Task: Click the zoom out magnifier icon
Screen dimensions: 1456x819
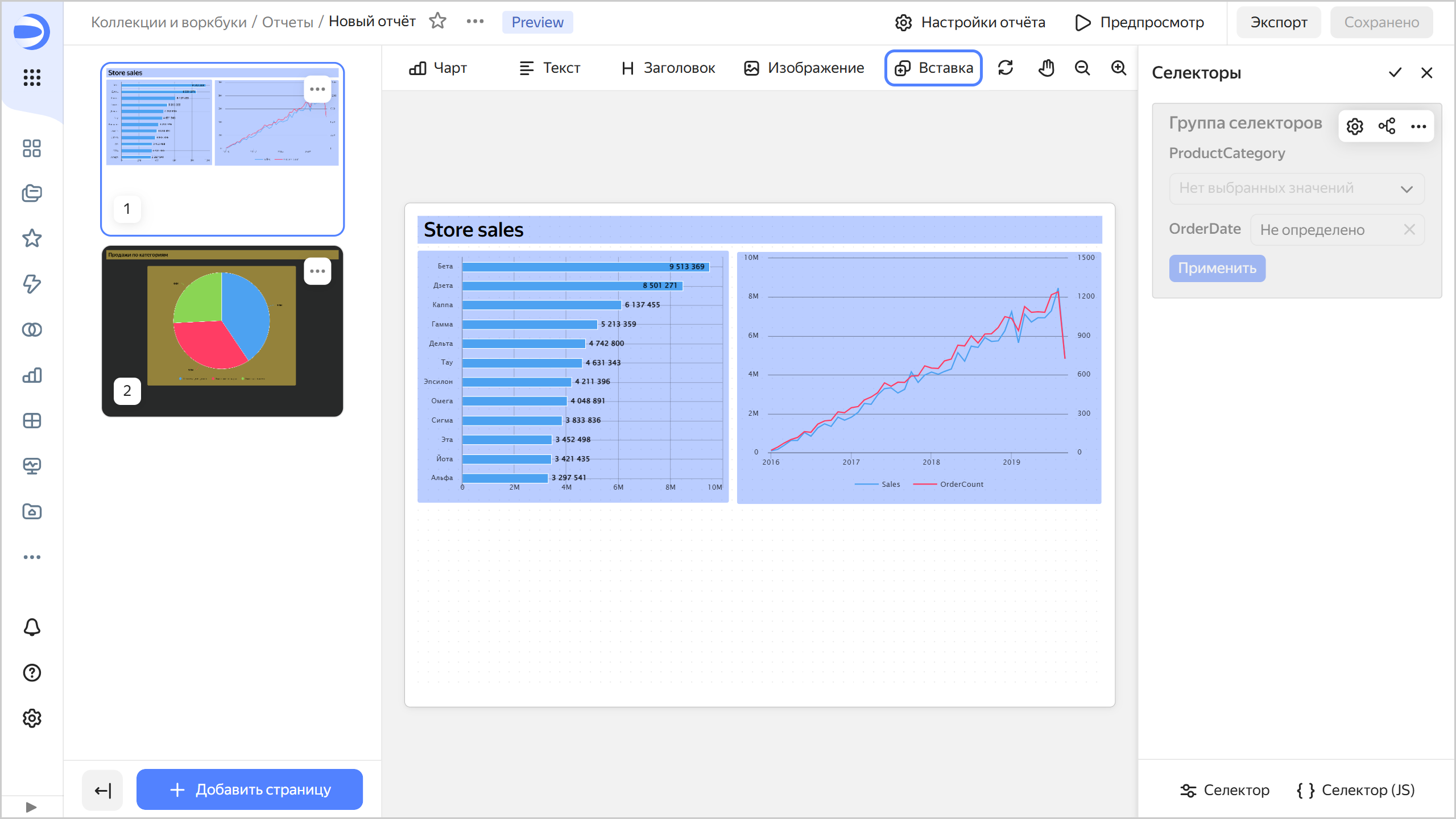Action: pos(1082,68)
